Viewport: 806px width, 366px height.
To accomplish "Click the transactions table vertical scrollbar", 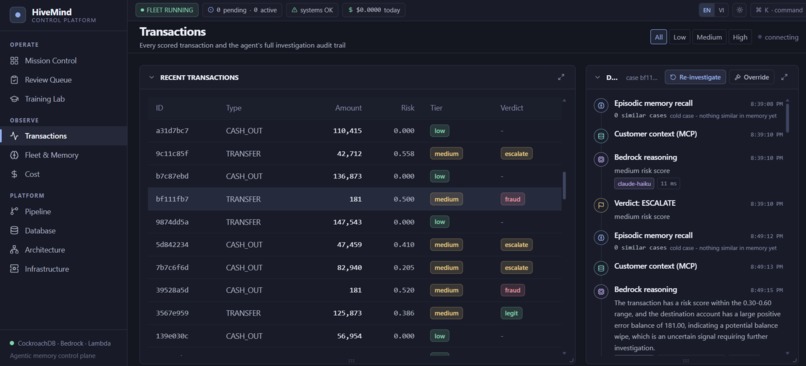I will point(564,185).
